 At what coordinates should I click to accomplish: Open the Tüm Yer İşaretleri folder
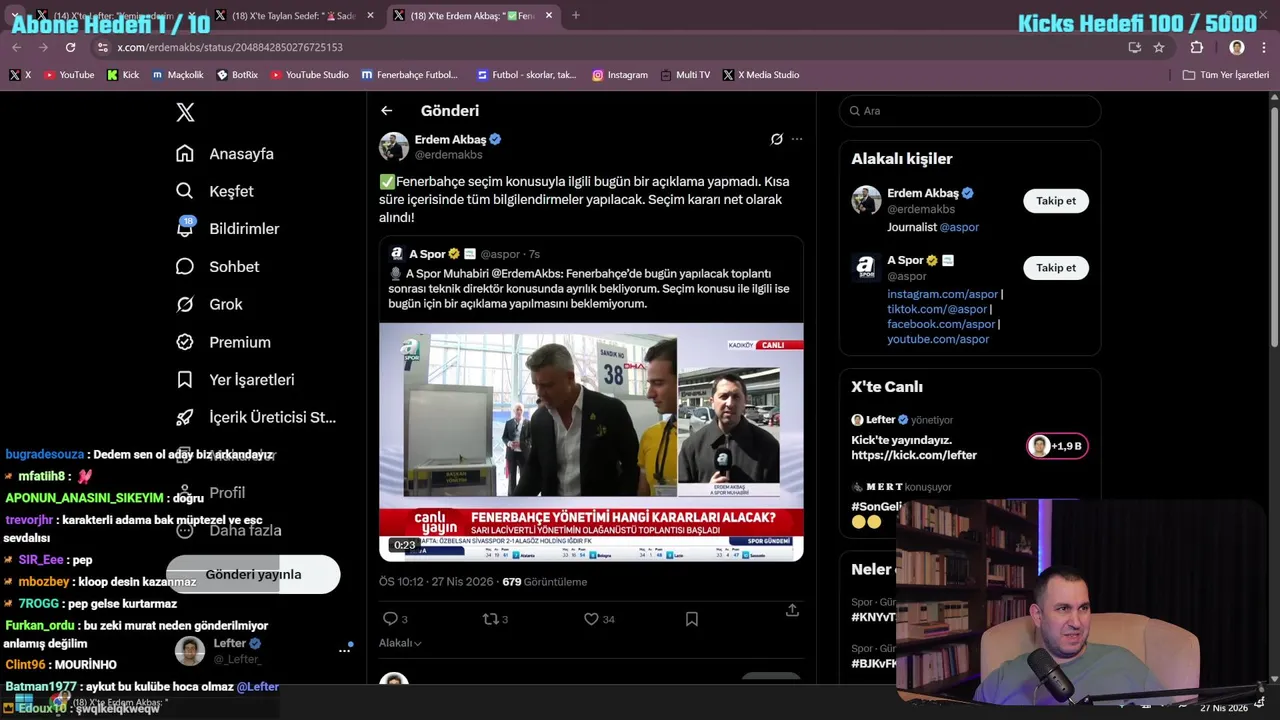(1225, 75)
